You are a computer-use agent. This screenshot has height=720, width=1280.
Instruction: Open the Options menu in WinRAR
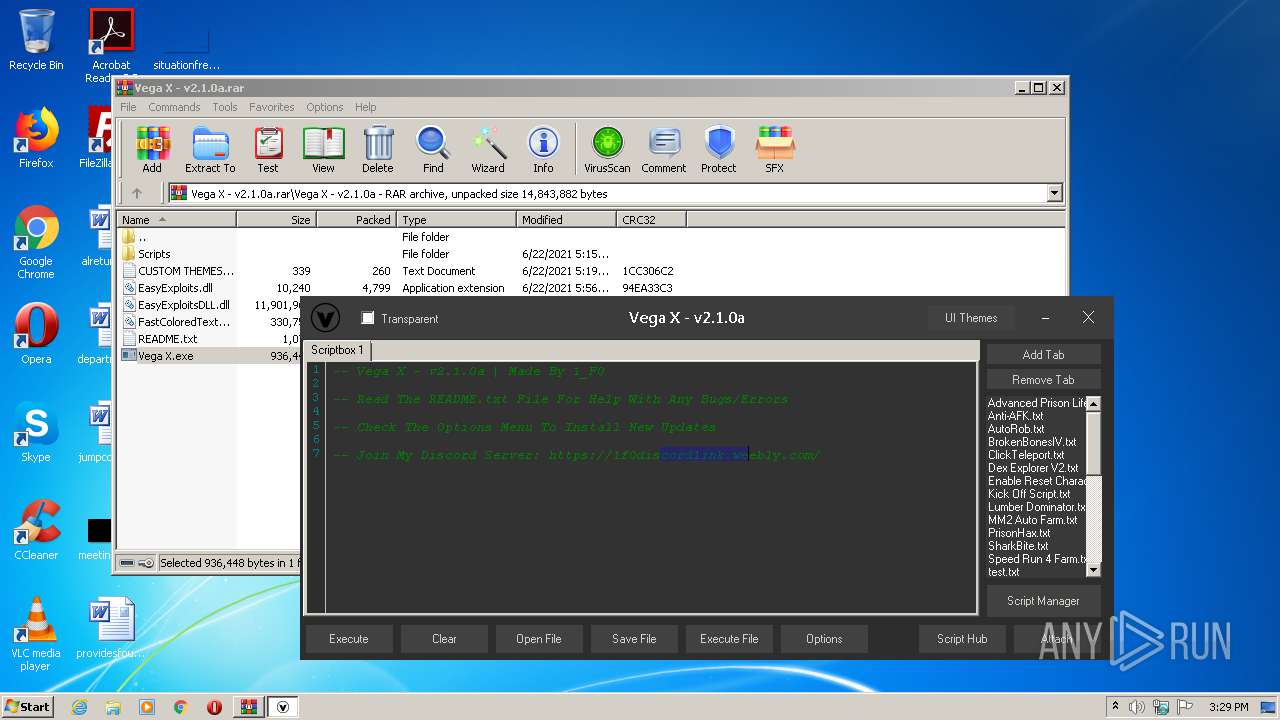click(325, 107)
